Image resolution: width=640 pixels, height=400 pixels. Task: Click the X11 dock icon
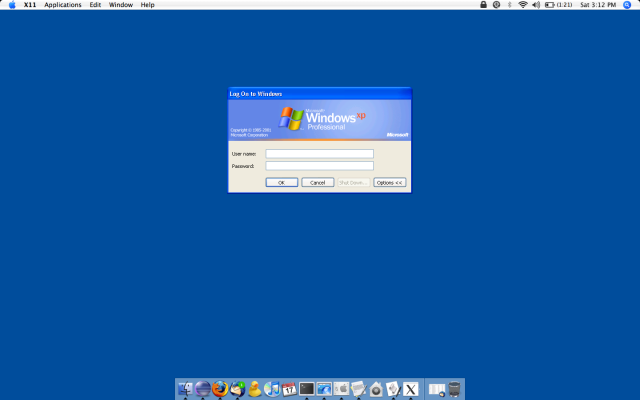411,389
